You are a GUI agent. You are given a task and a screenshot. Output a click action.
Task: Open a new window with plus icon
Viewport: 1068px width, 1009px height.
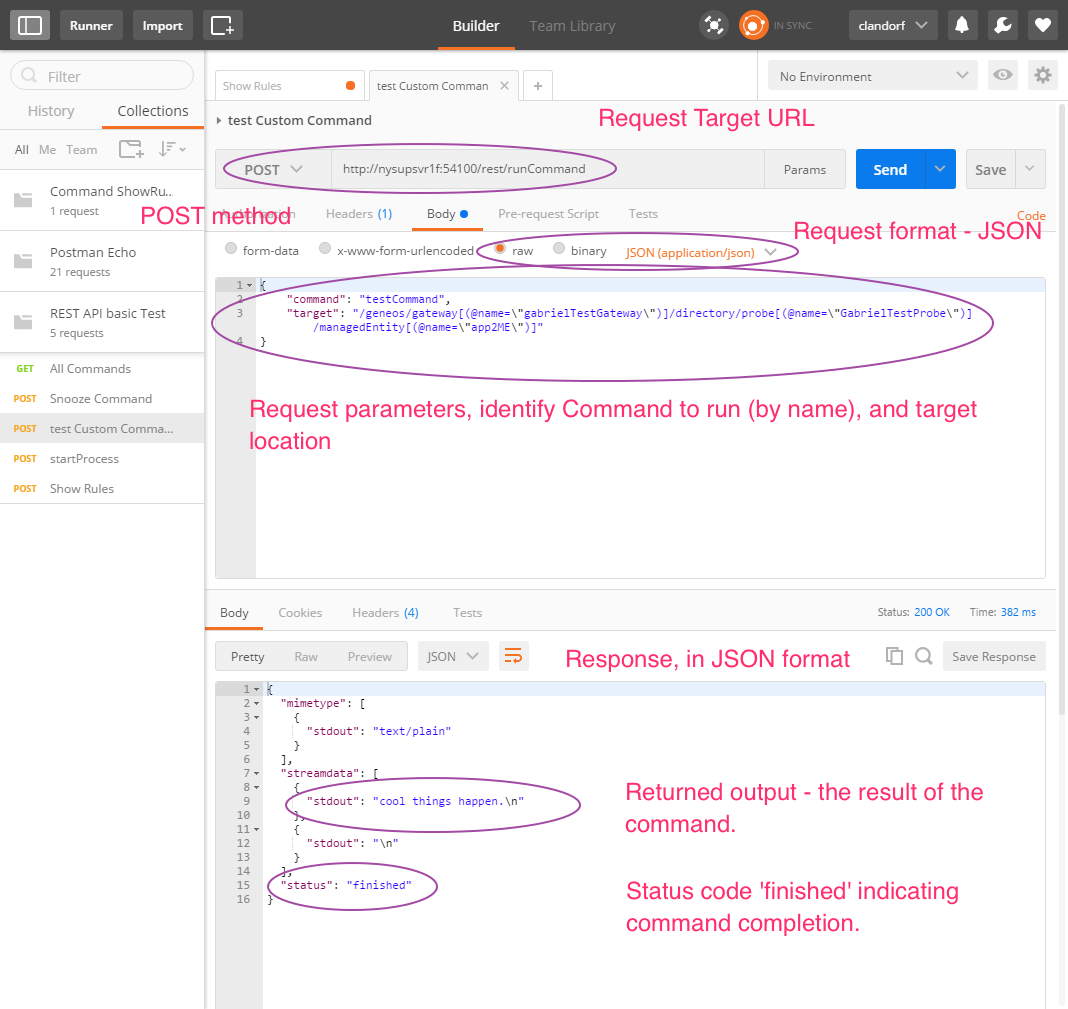(222, 25)
